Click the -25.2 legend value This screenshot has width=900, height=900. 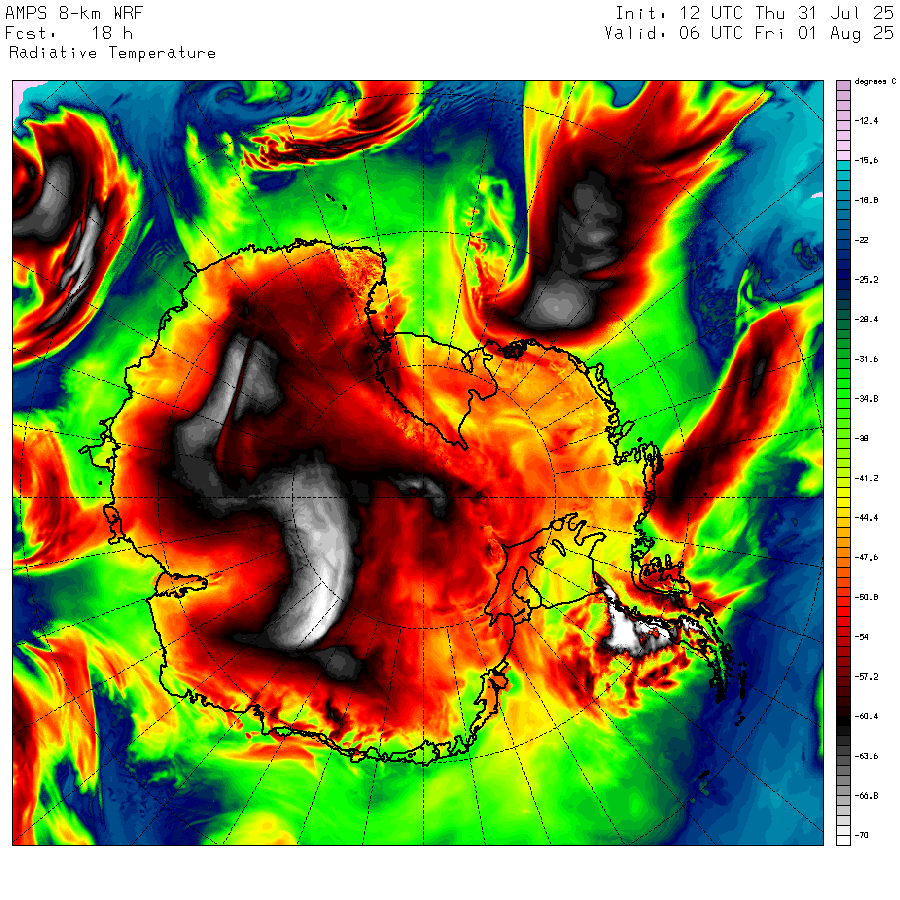coord(866,280)
